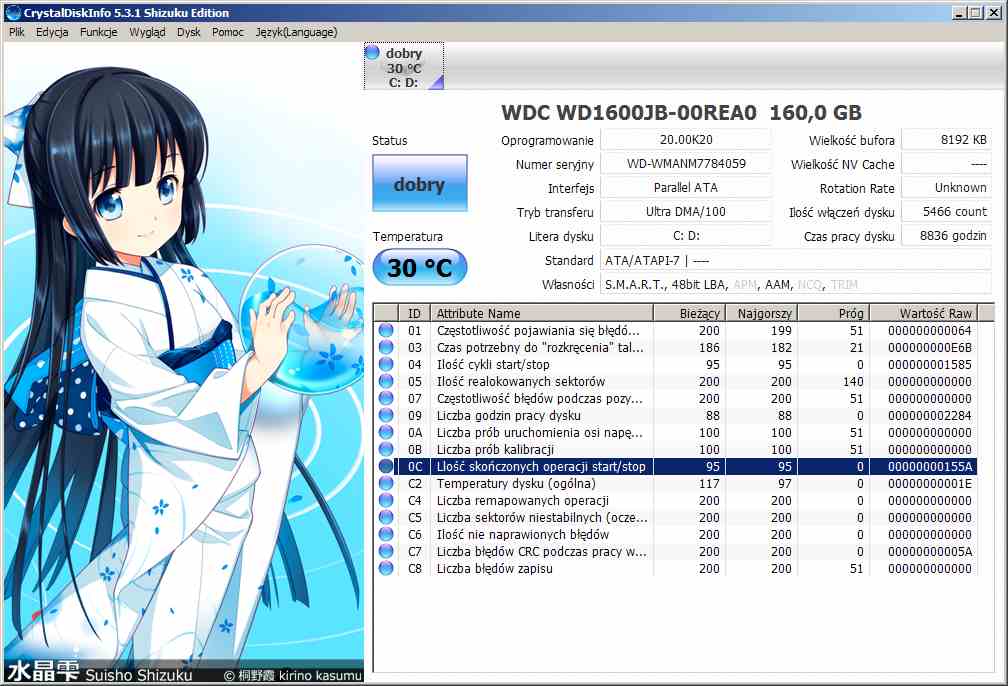
Task: Select row 'Liczba prób kalibracji'
Action: [x=675, y=449]
